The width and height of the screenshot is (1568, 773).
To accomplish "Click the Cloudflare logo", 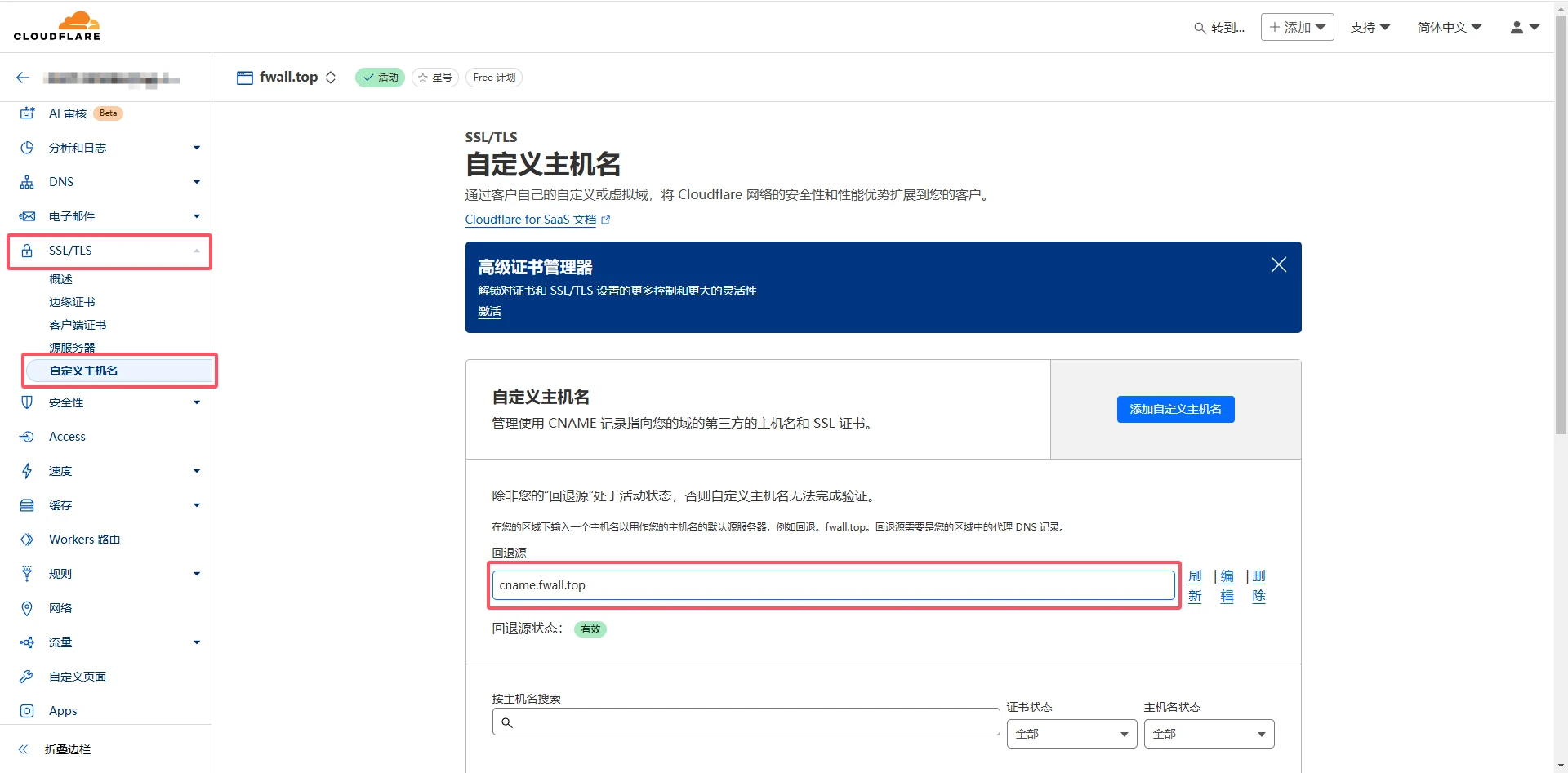I will (x=57, y=26).
